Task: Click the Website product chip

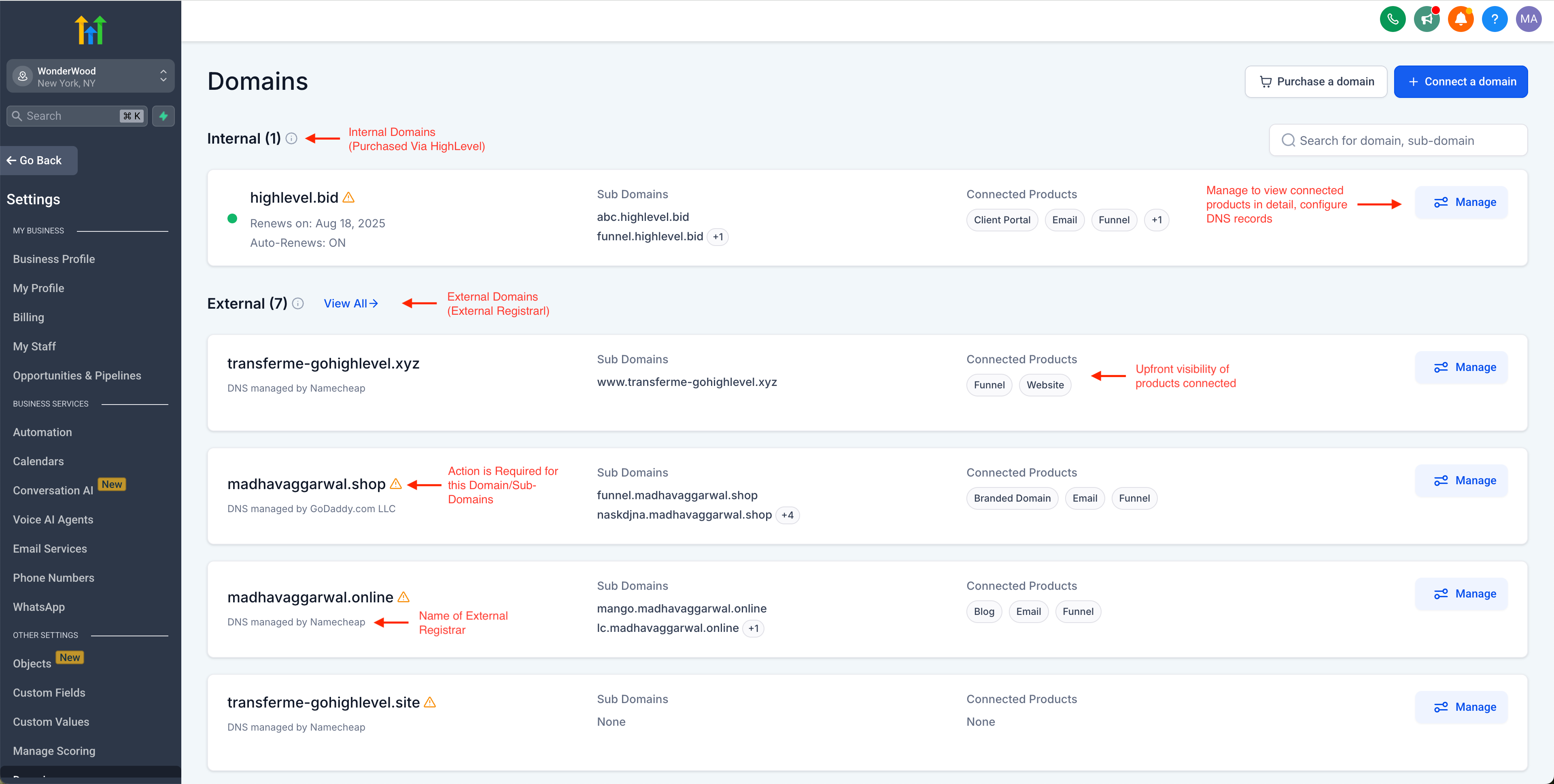Action: coord(1045,385)
